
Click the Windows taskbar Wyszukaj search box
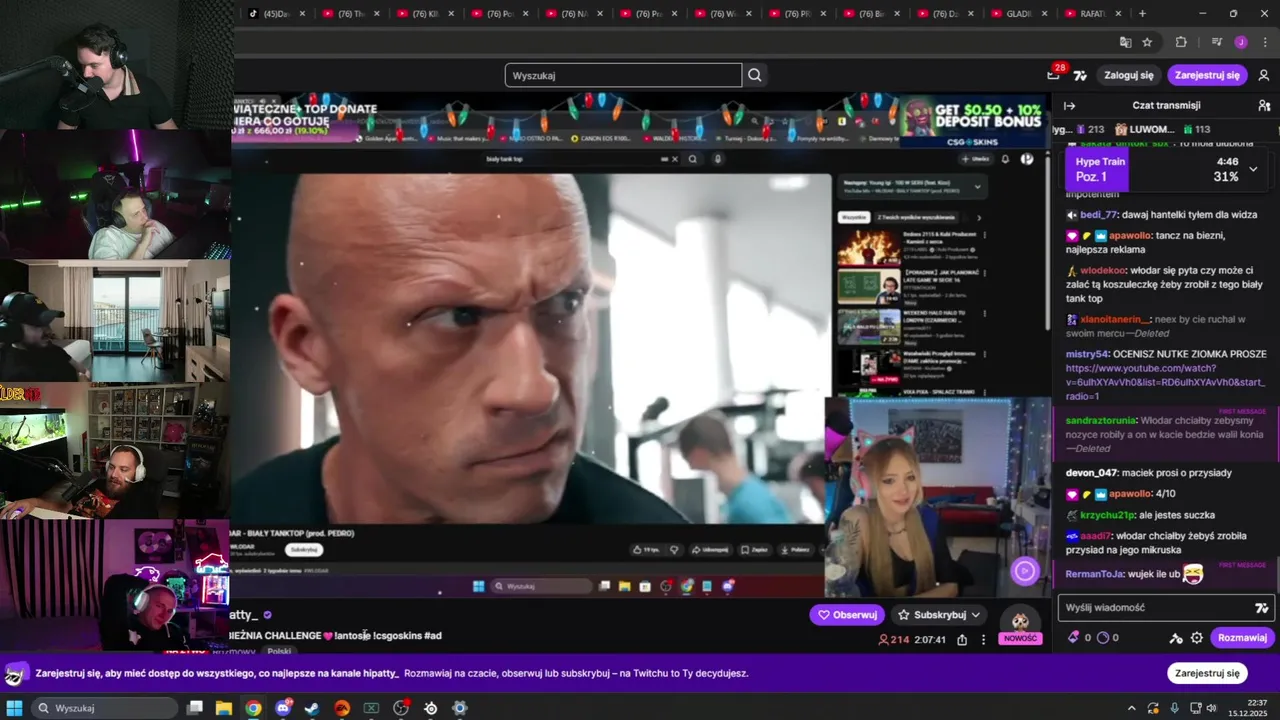[x=106, y=708]
